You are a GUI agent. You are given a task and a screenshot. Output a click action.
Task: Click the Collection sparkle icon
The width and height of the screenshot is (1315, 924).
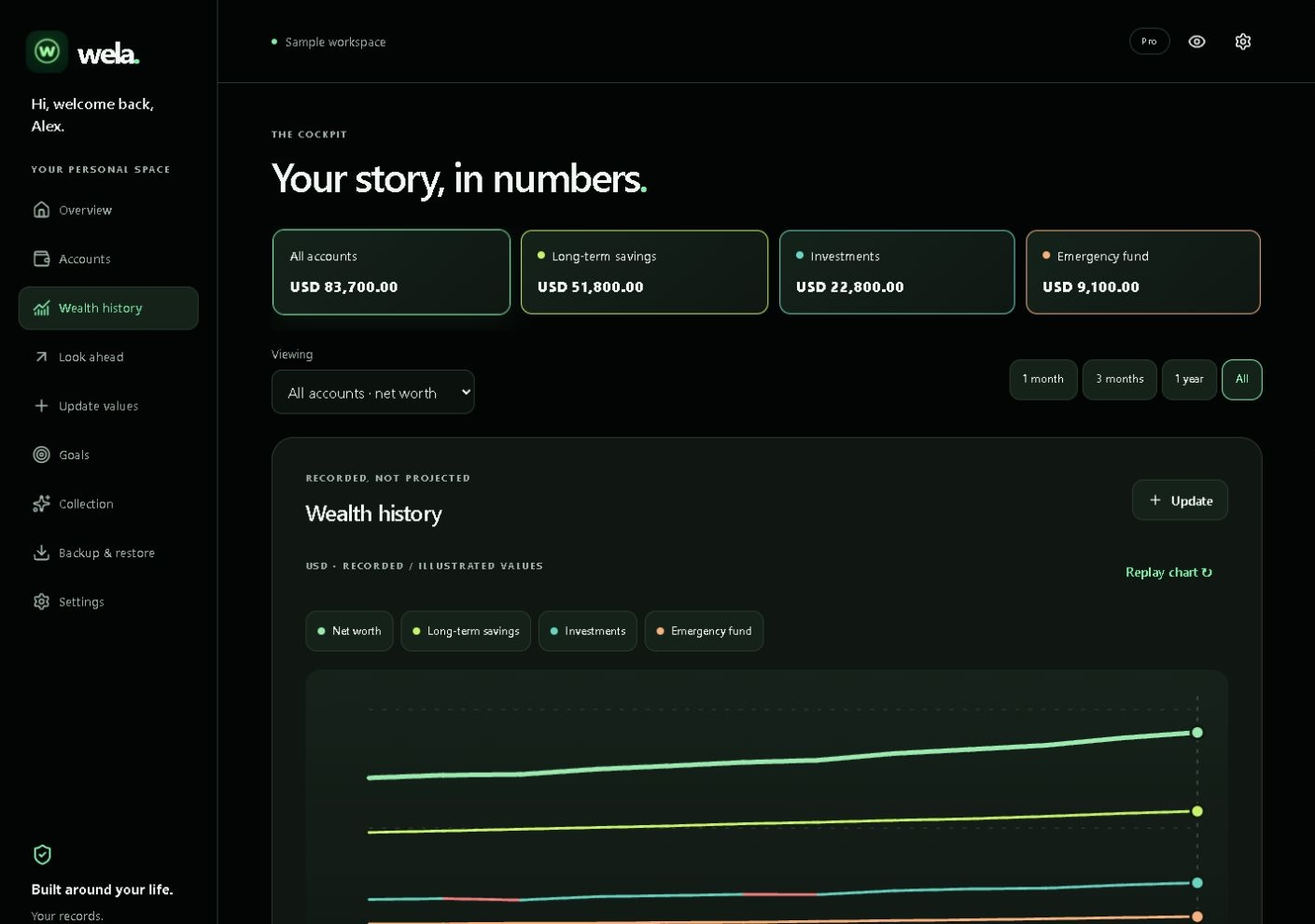(x=41, y=504)
